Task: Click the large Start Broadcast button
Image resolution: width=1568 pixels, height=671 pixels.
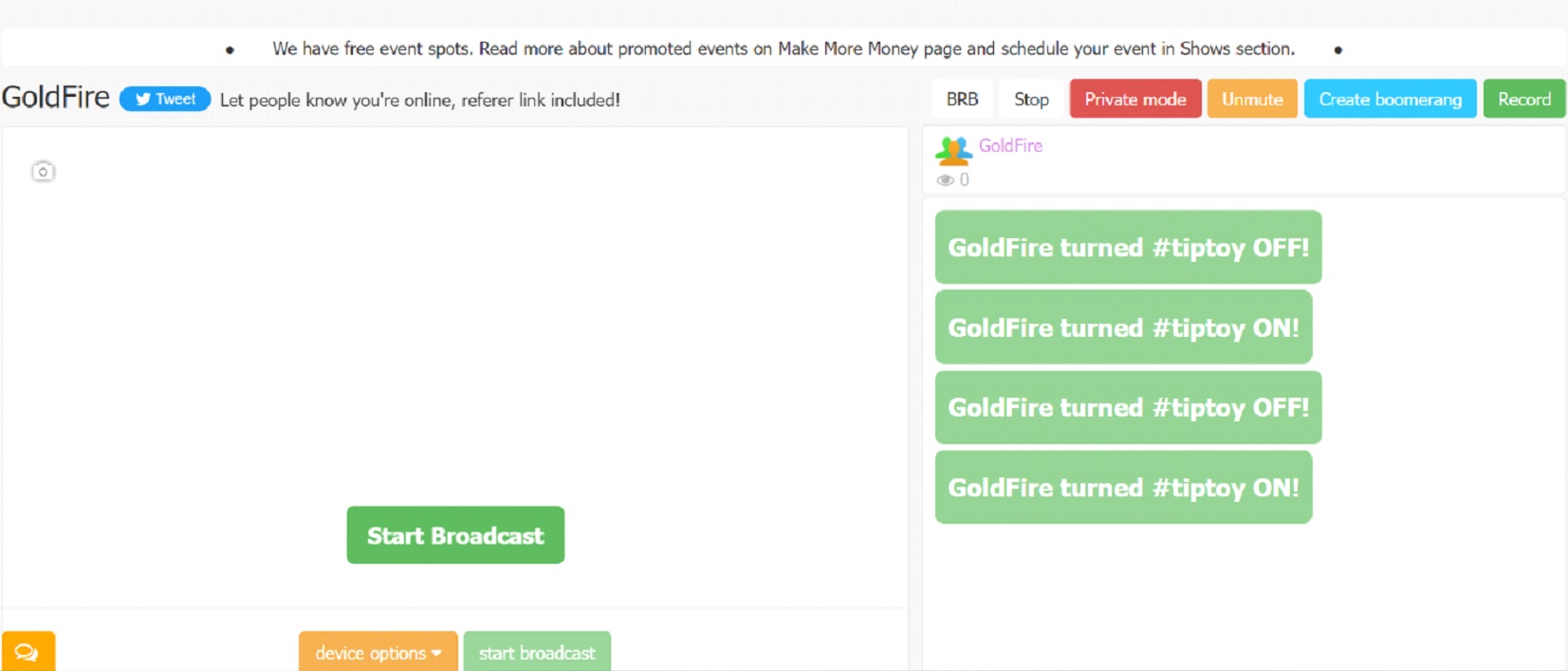Action: pos(455,535)
